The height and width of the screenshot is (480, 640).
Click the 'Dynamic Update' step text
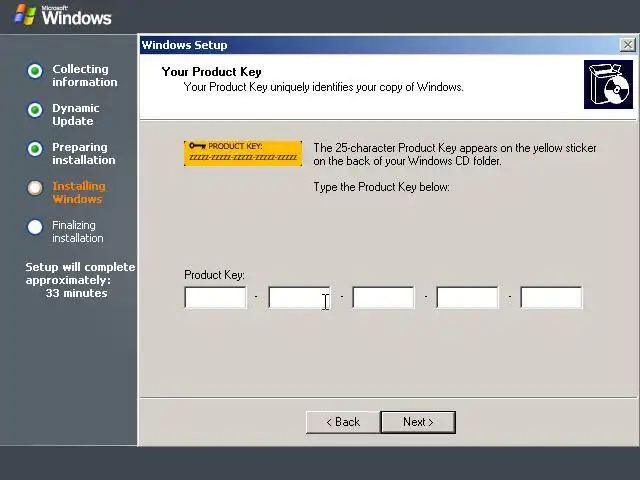click(x=76, y=115)
